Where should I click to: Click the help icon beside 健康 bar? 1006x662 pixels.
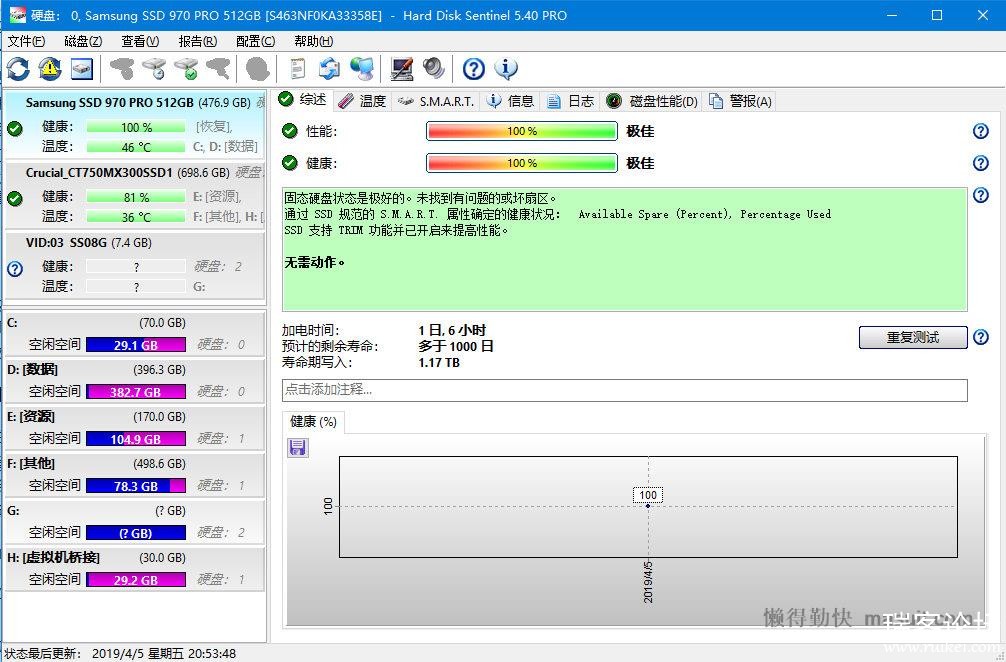point(980,163)
